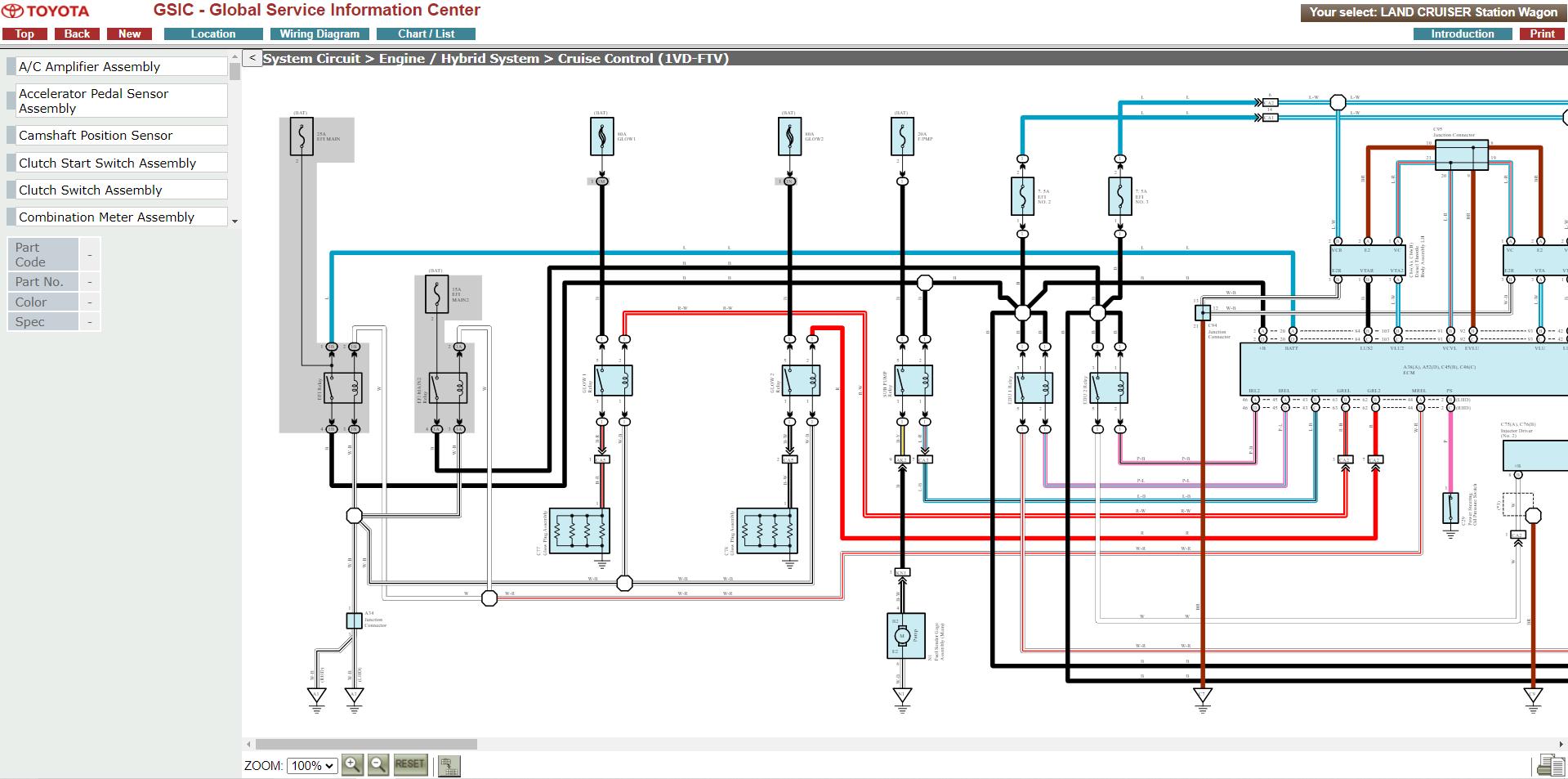Reset the diagram zoom with RESET
Screen dimensions: 1568x779
[x=409, y=765]
